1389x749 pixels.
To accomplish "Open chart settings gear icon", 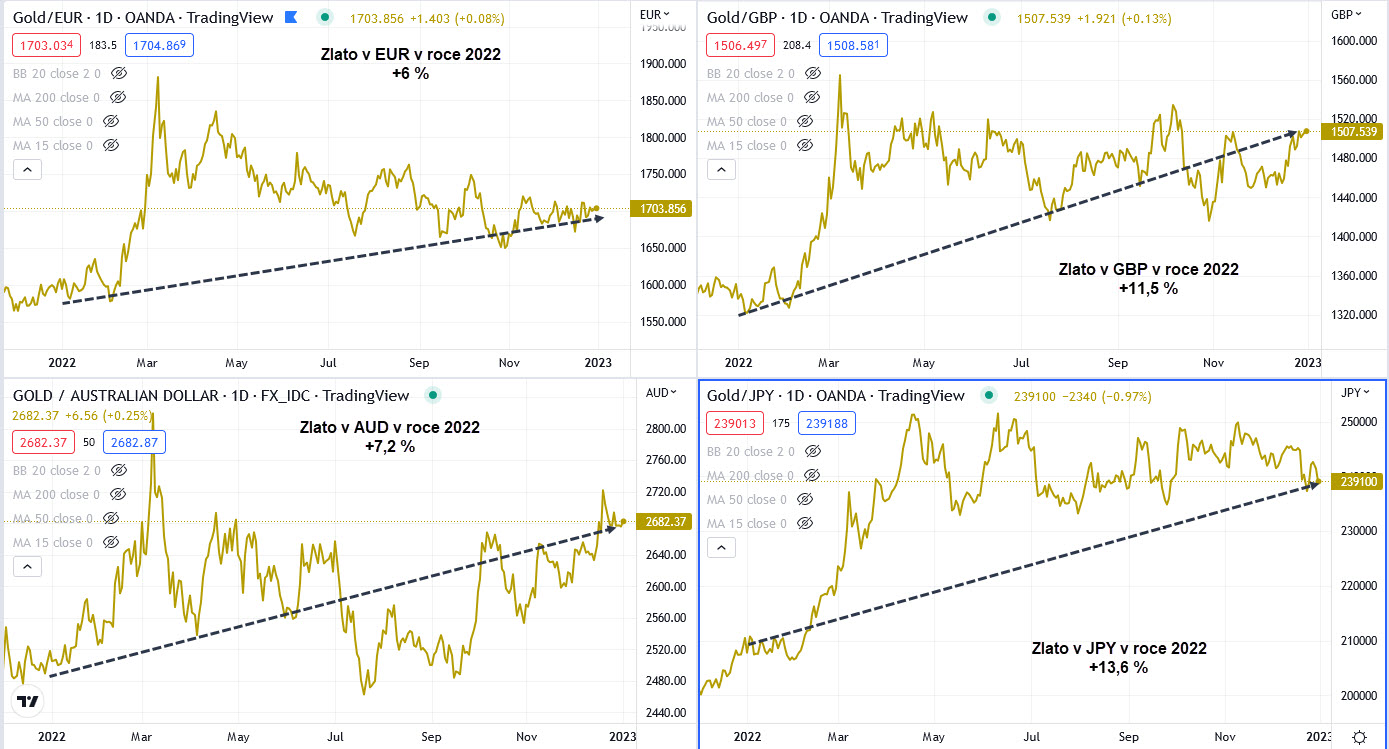I will pyautogui.click(x=1359, y=737).
